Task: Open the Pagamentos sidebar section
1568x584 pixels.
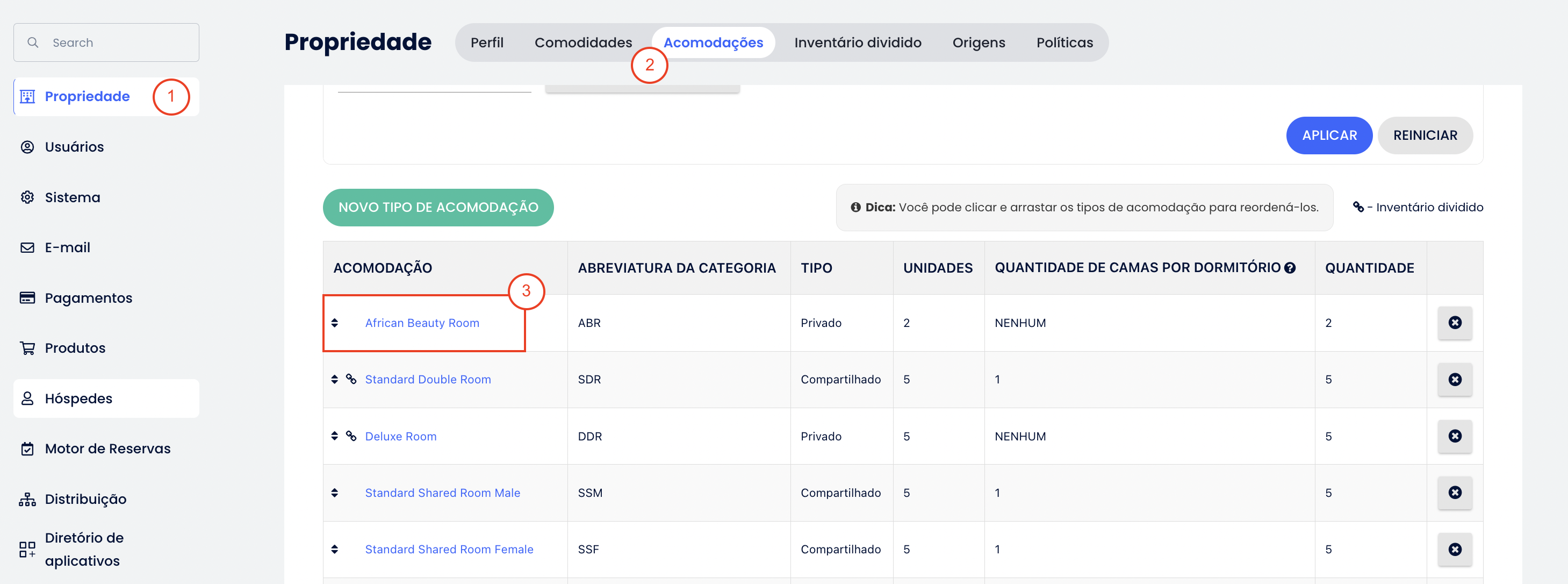Action: point(88,298)
